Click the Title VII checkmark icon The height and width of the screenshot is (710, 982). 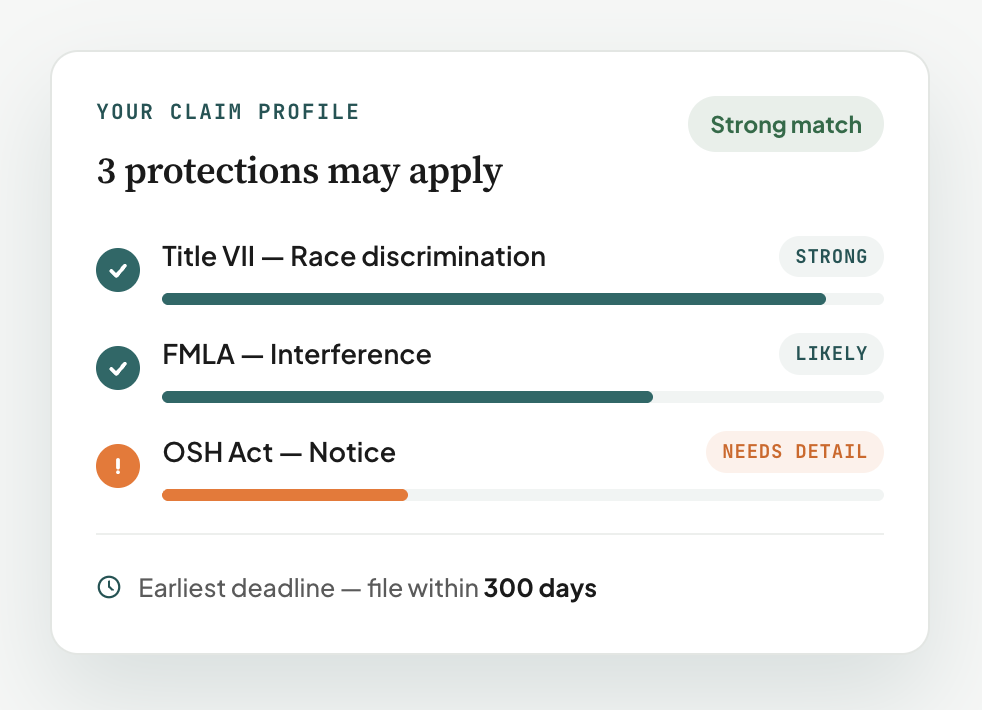tap(118, 270)
